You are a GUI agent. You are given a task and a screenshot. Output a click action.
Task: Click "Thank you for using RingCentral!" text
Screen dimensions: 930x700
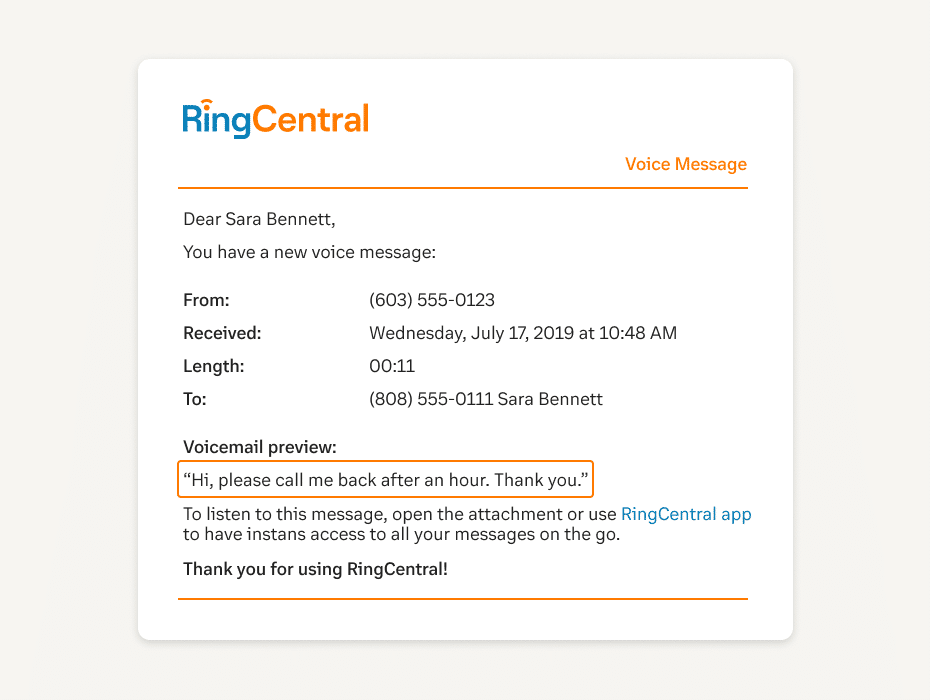coord(315,570)
